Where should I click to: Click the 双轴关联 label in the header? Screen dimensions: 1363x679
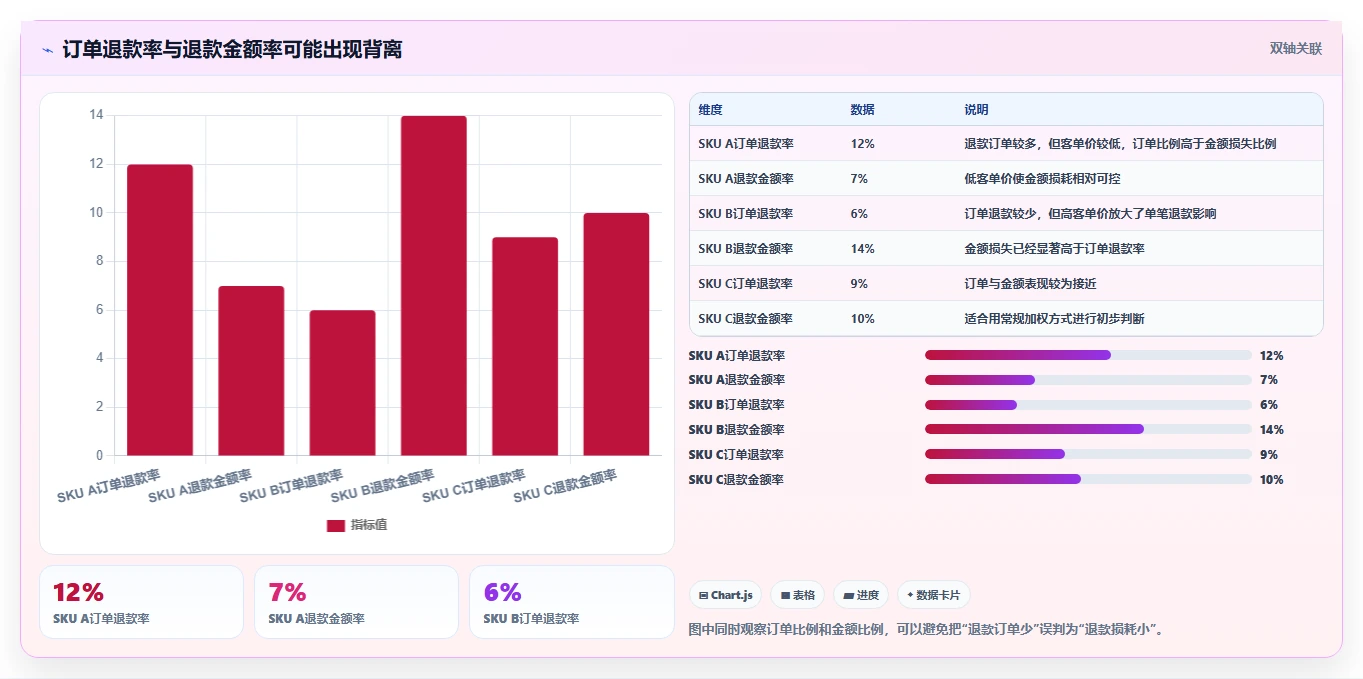[1296, 49]
